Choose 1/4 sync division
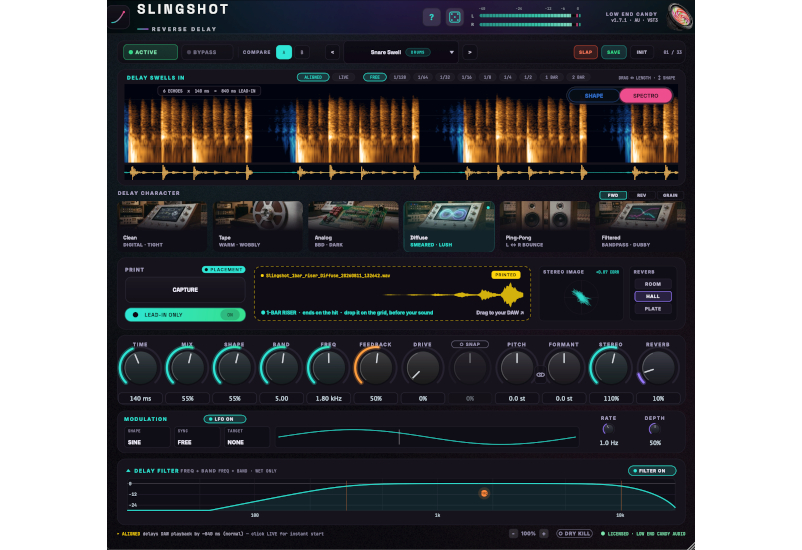Viewport: 802px width, 550px height. [507, 77]
